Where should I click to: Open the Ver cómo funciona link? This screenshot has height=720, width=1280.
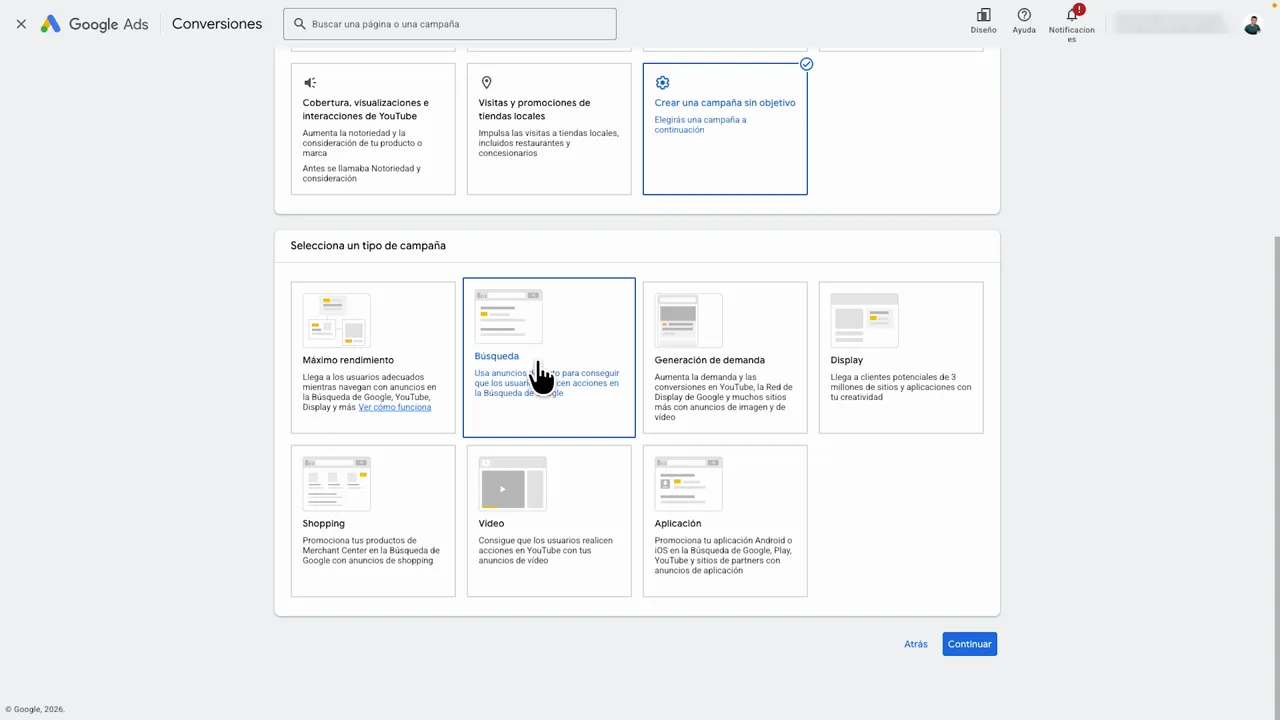click(395, 407)
